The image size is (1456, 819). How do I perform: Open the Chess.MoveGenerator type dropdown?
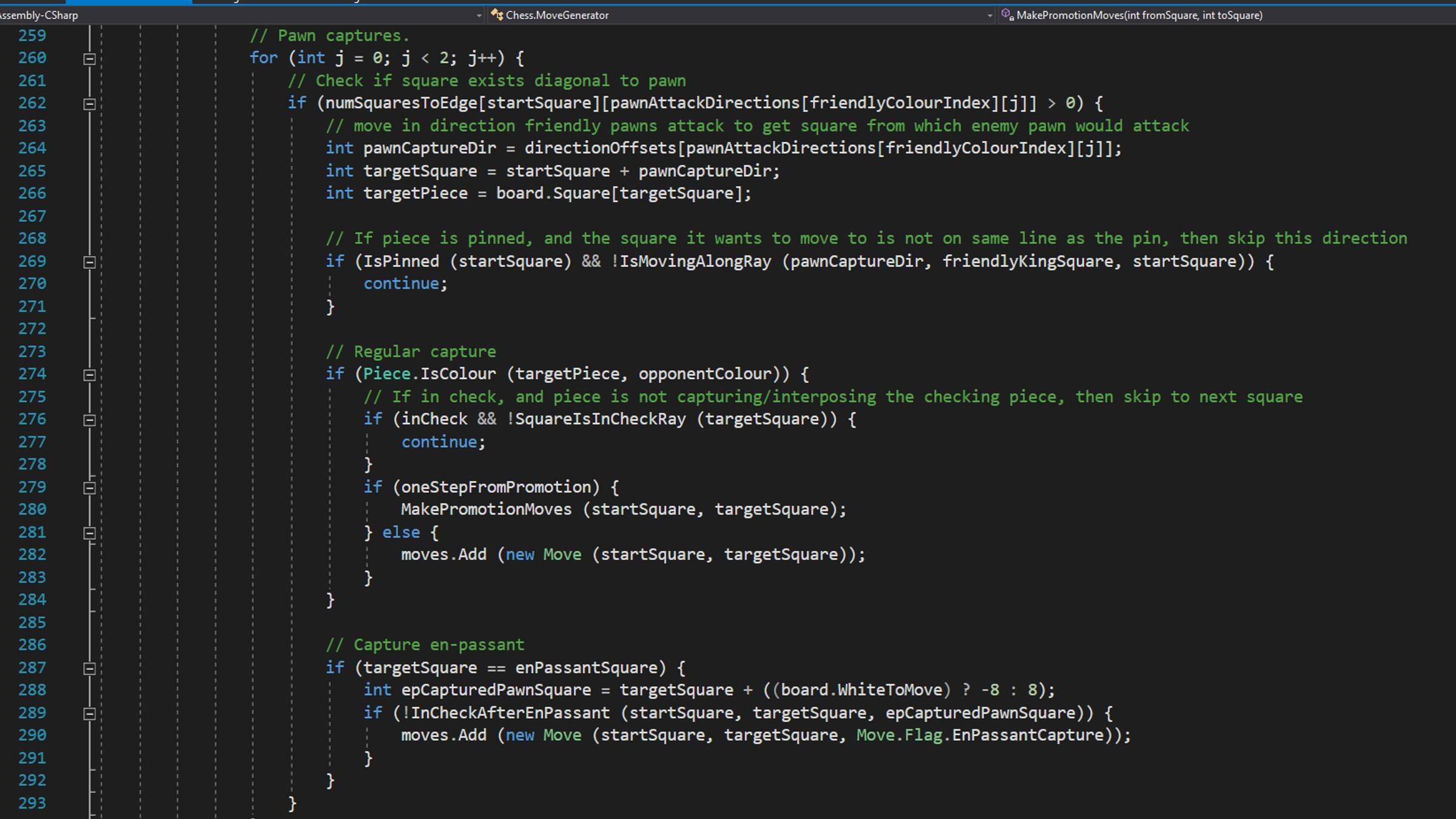(x=989, y=15)
